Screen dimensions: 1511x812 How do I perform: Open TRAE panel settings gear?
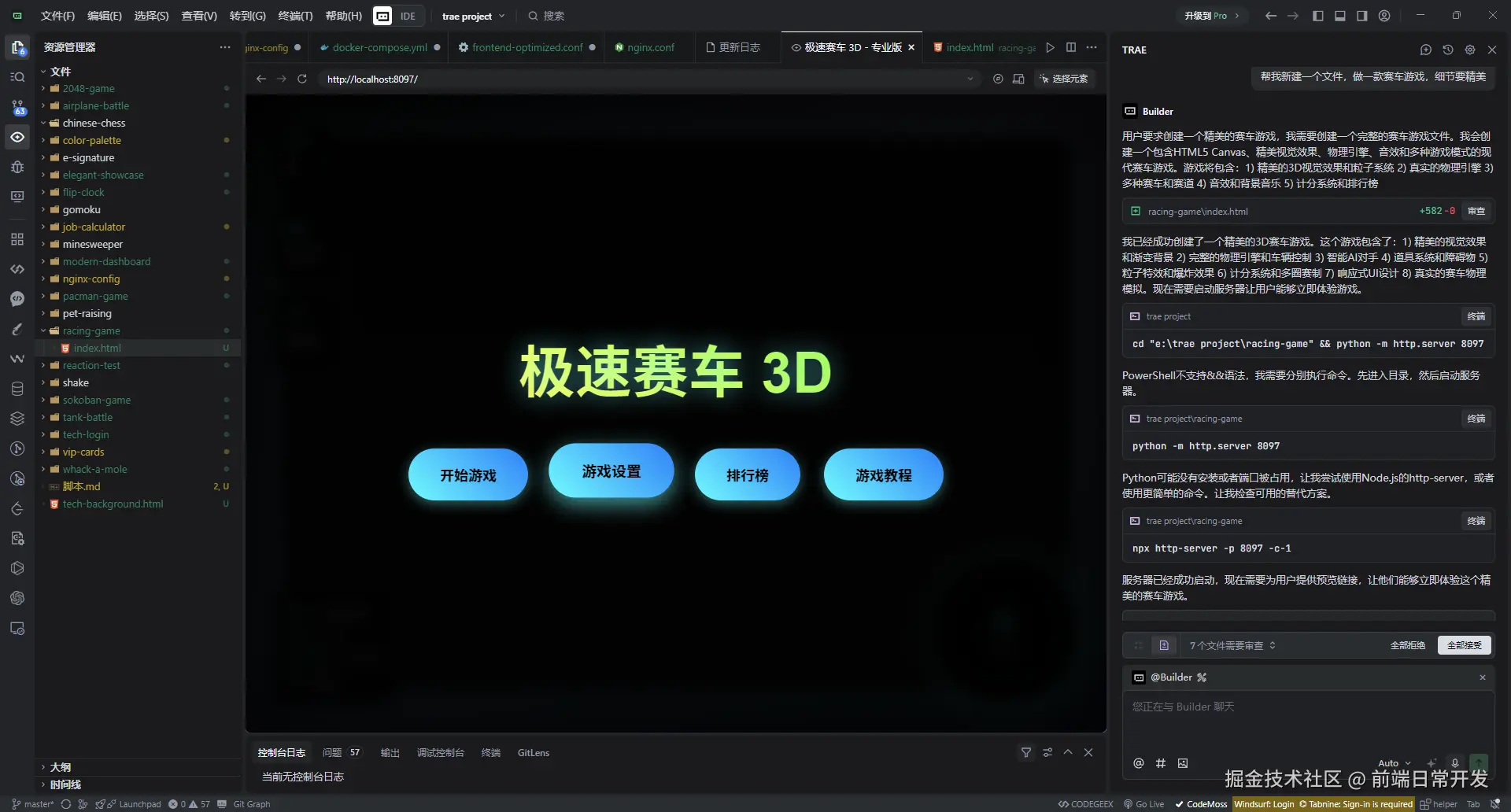[1470, 50]
